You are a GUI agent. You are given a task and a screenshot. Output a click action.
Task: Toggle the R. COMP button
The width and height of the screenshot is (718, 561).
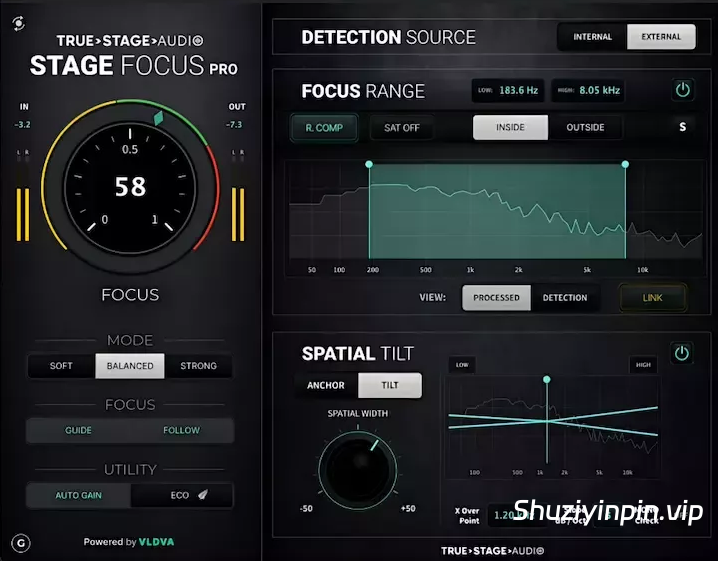tap(324, 128)
